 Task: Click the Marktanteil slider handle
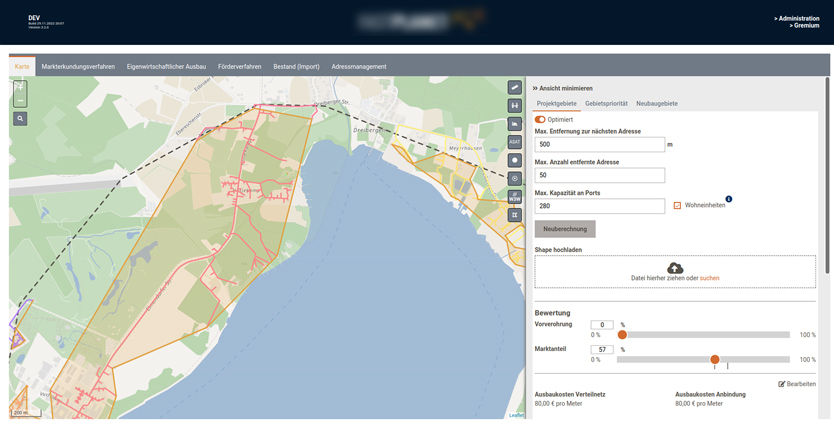coord(715,359)
